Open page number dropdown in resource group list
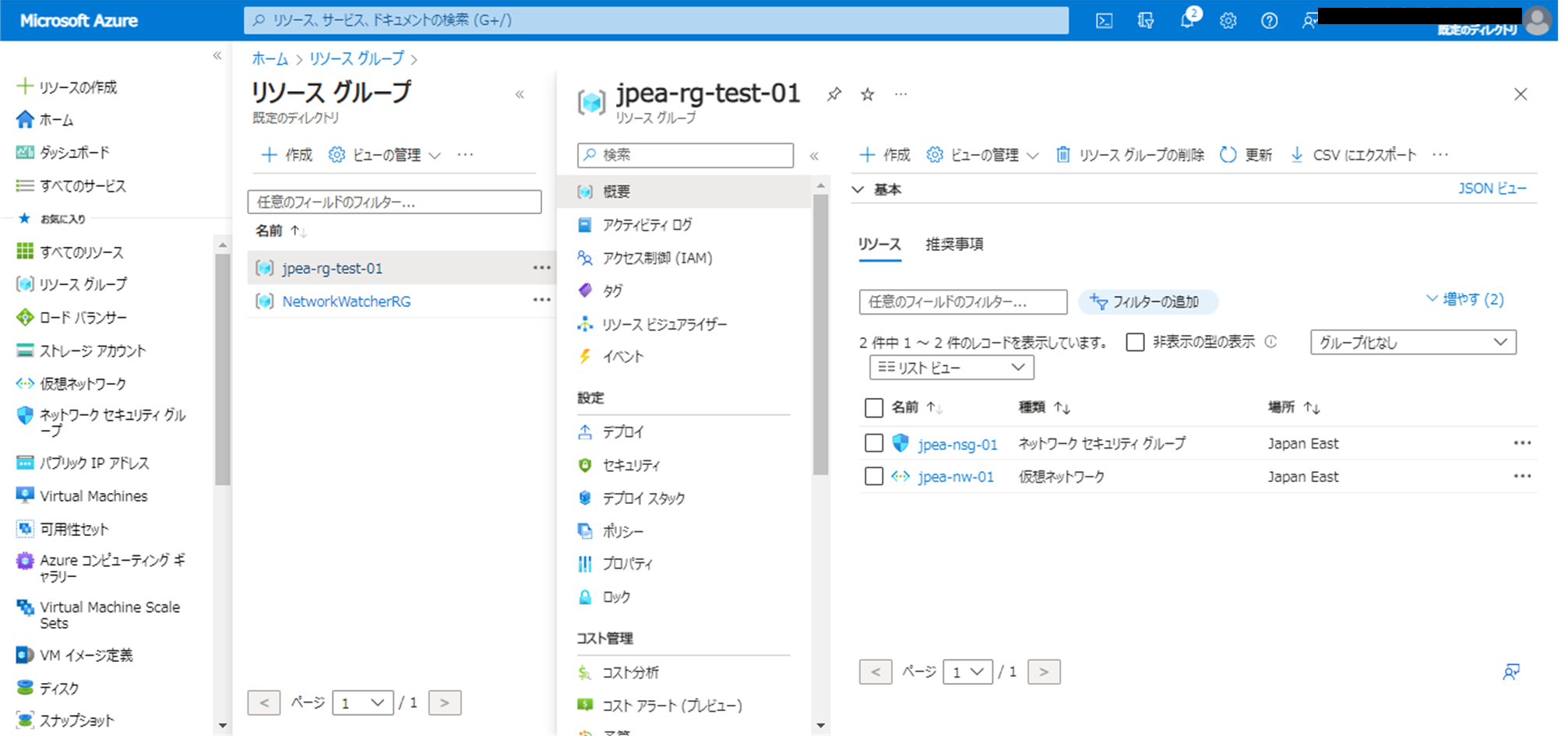1568x736 pixels. click(x=362, y=703)
